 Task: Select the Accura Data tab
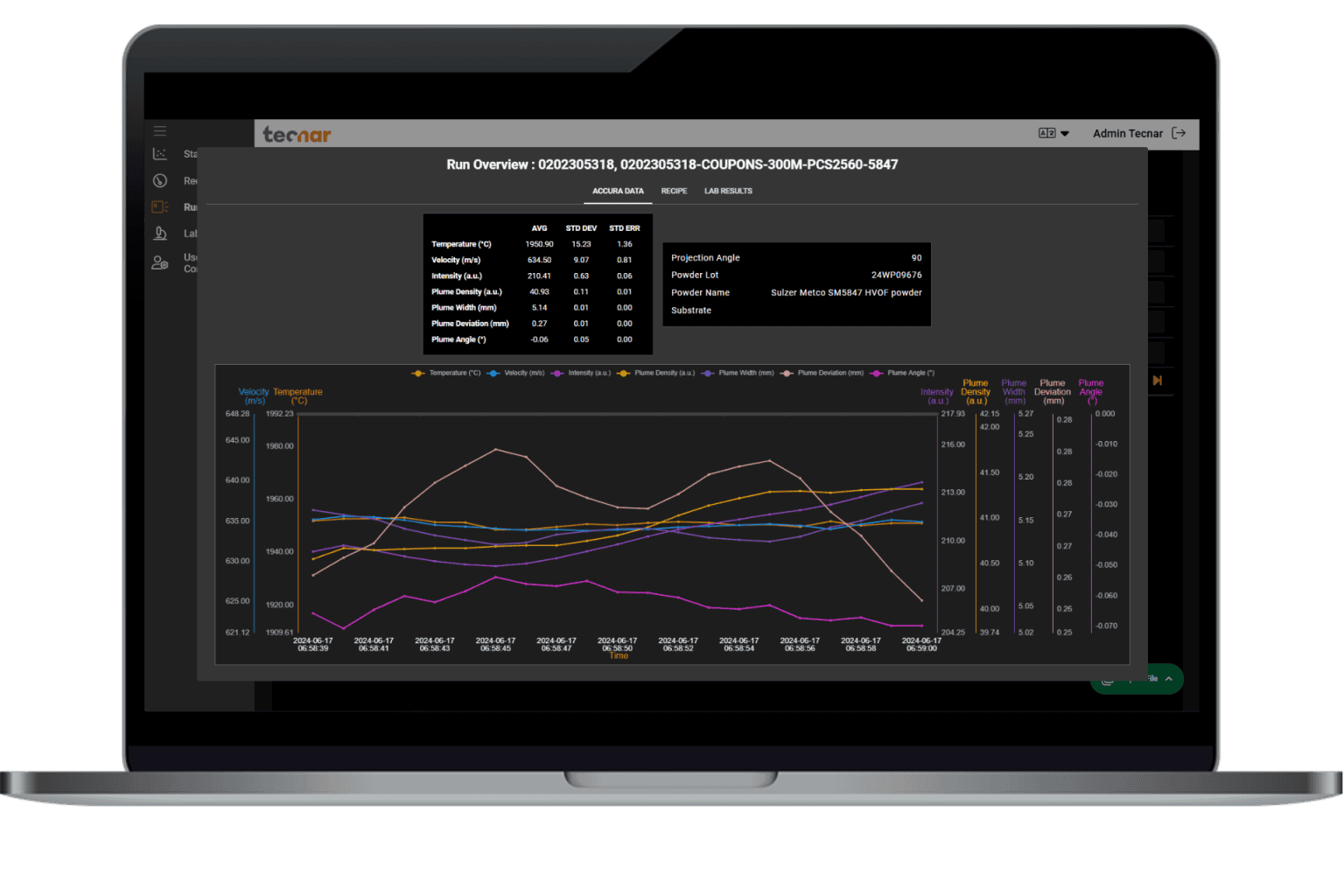(x=618, y=191)
